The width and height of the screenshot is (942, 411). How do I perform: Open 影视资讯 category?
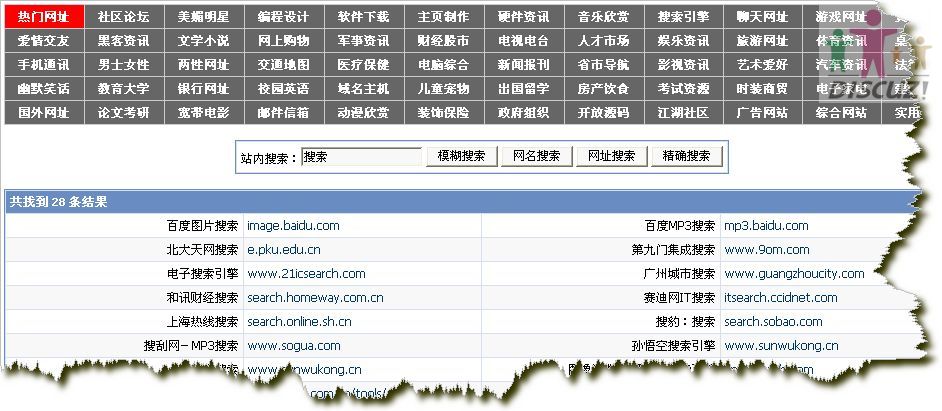click(684, 65)
